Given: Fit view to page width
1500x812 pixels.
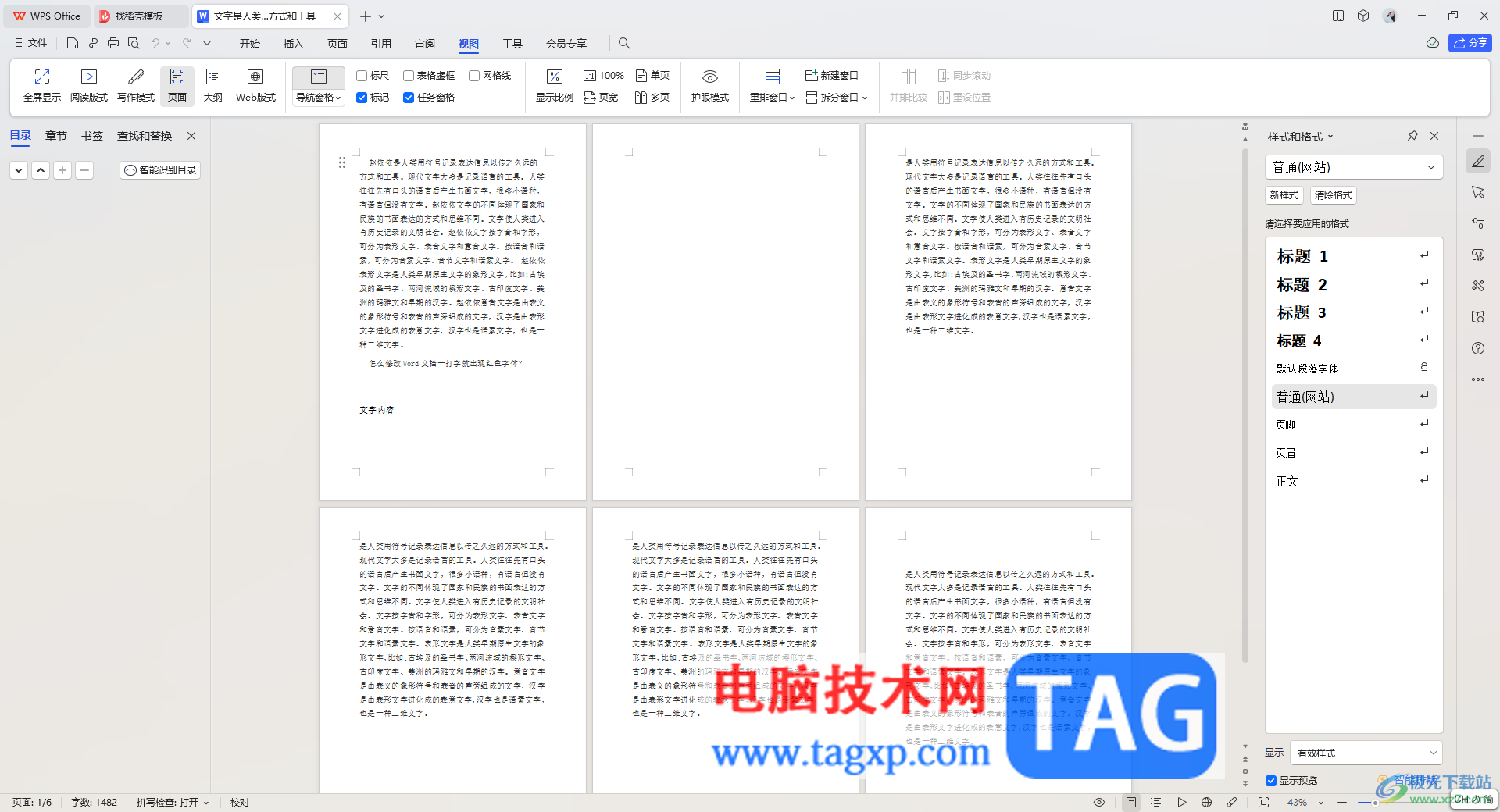Looking at the screenshot, I should coord(601,98).
